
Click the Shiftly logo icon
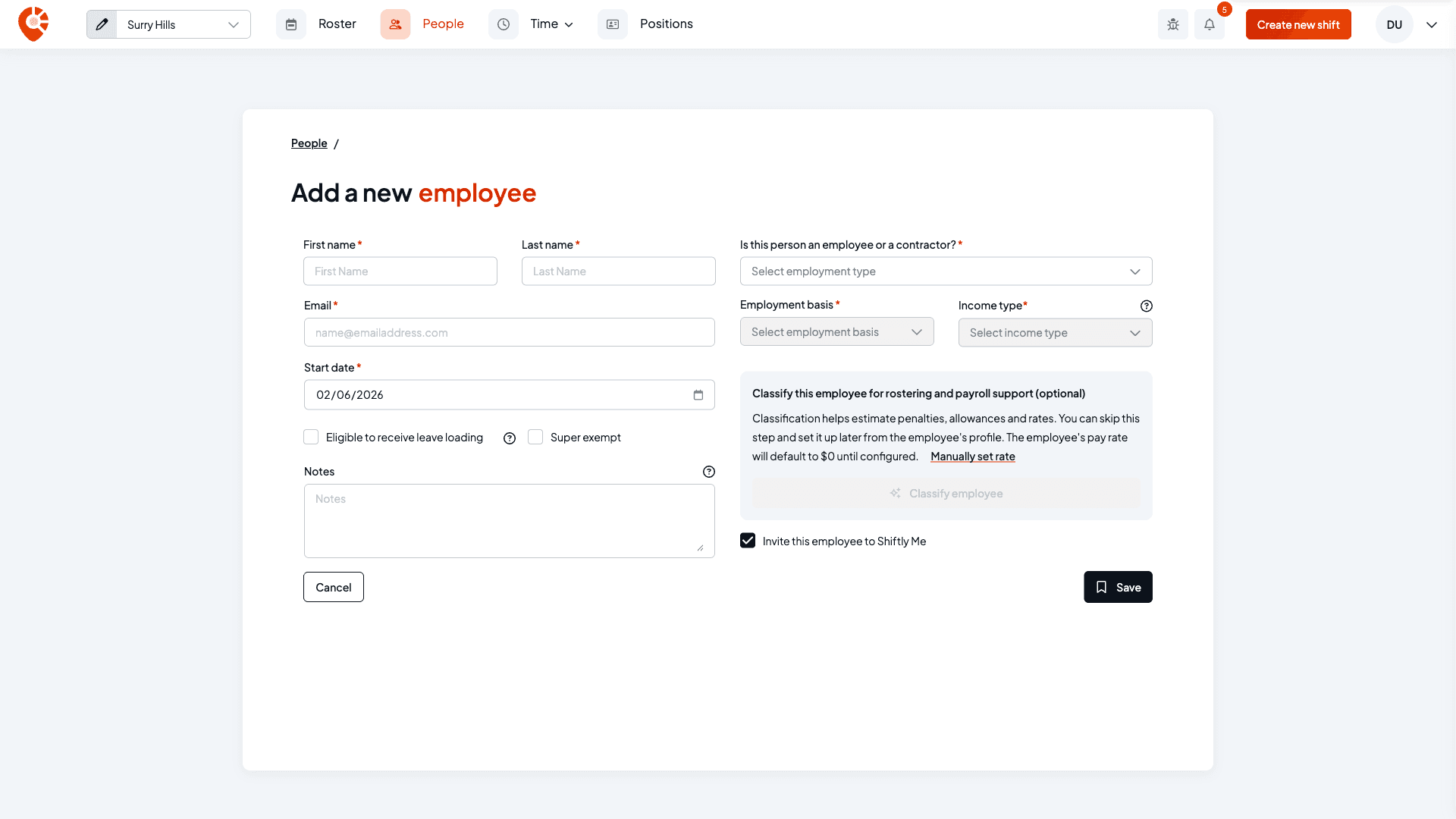coord(33,24)
